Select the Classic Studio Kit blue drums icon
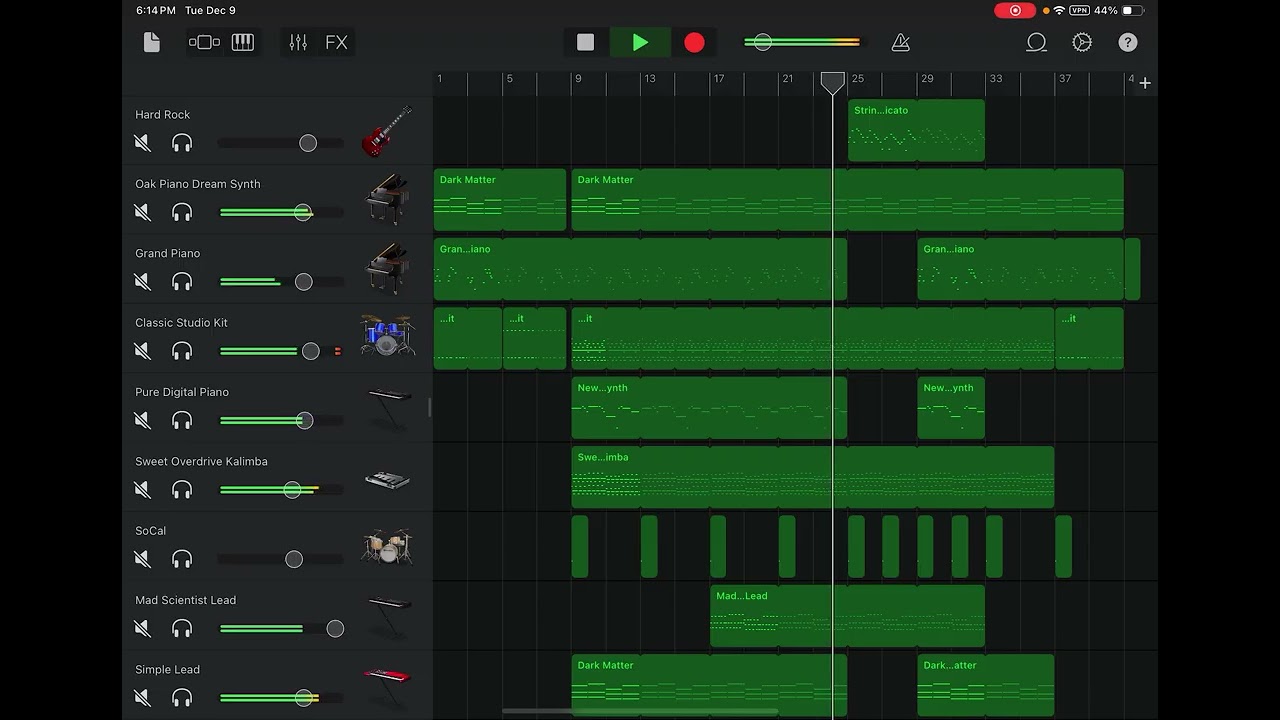This screenshot has width=1280, height=720. 387,335
